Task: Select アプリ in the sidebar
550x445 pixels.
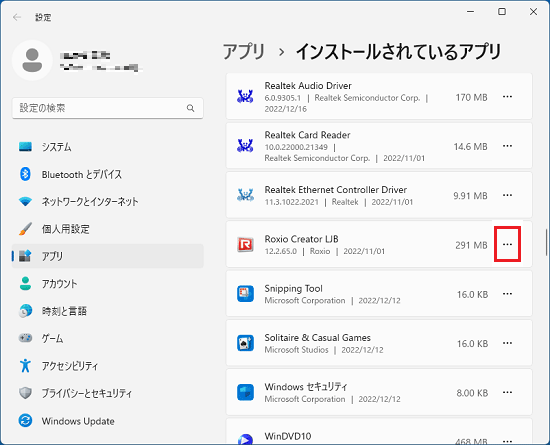Action: tap(108, 256)
